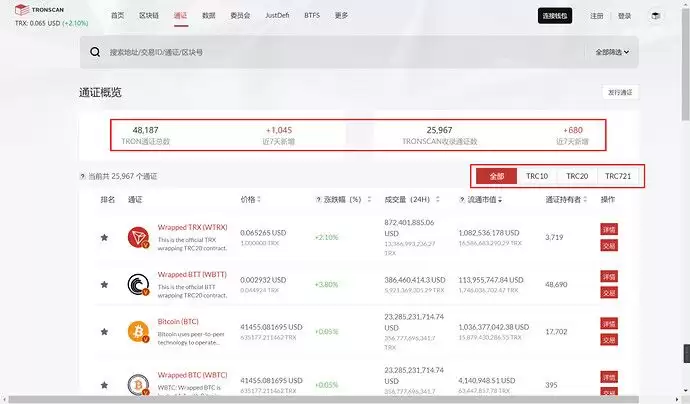Click the 发行通证 button
Image resolution: width=690 pixels, height=404 pixels.
(620, 92)
